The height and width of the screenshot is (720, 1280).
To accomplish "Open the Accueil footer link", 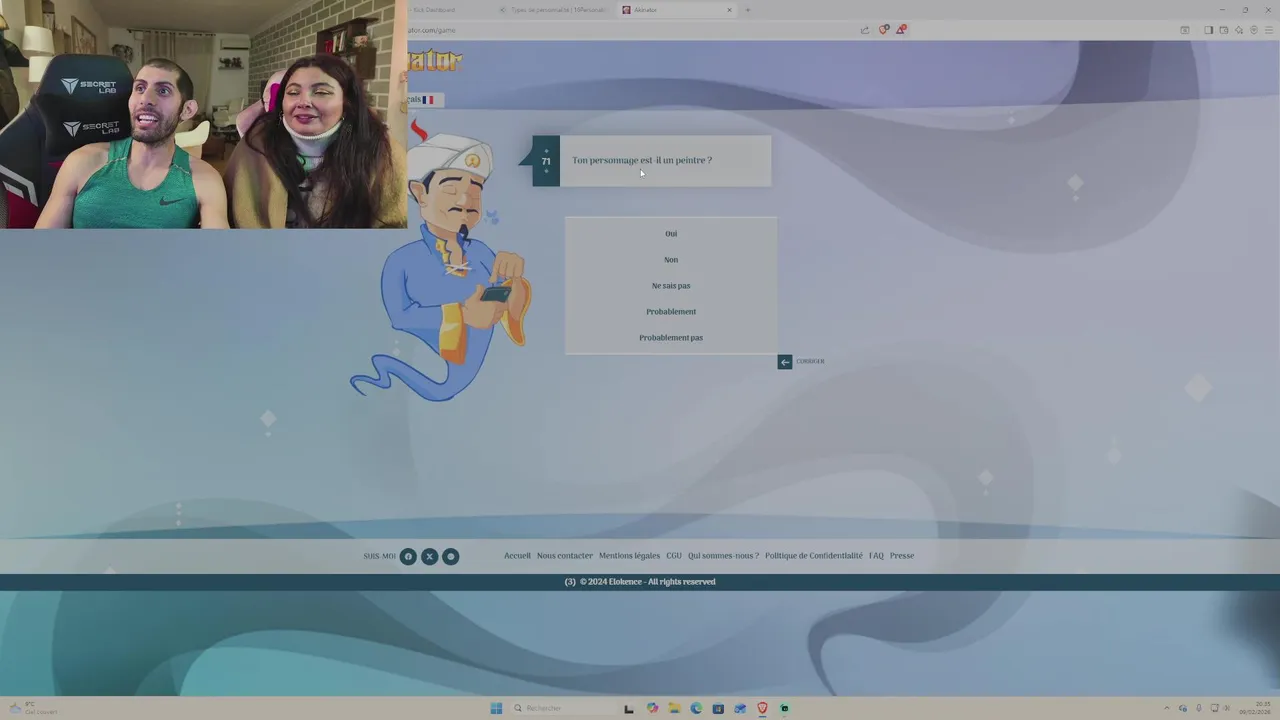I will coord(517,556).
